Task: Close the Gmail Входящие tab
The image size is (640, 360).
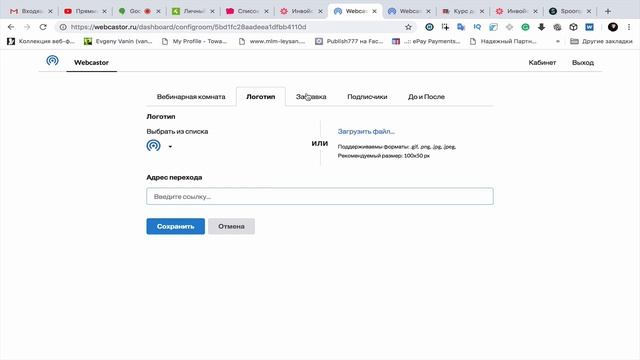Action: 50,11
